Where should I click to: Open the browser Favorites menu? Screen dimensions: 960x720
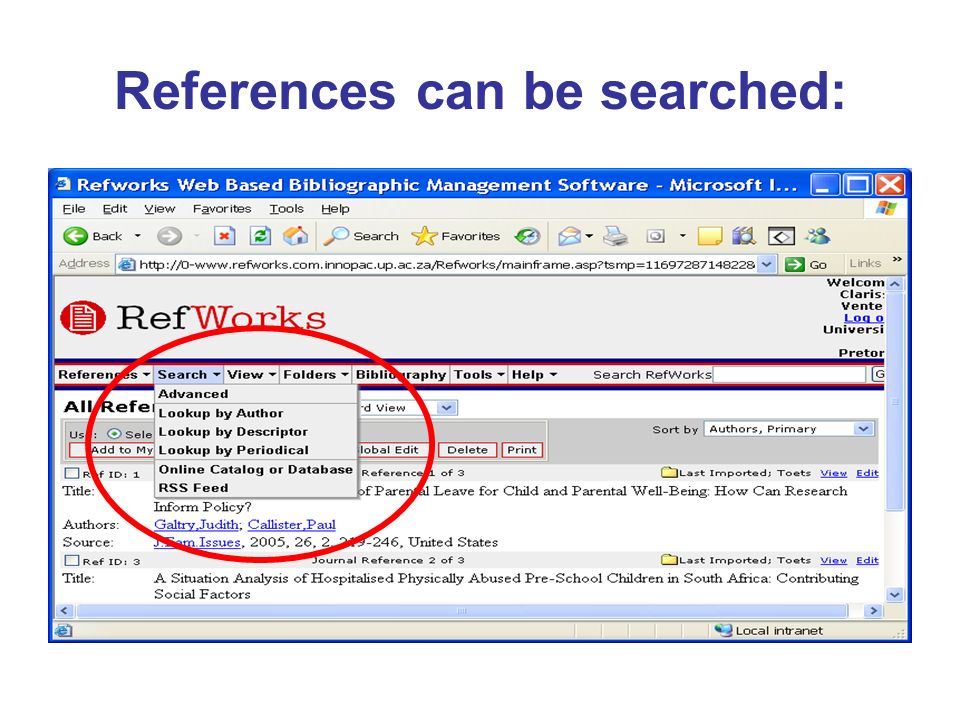[222, 209]
